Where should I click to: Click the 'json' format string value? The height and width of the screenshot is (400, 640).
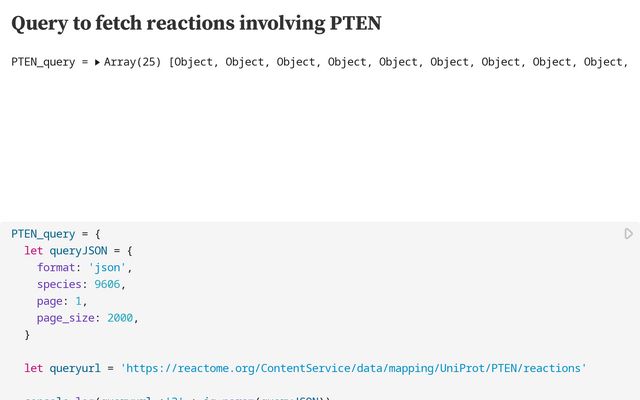(107, 267)
